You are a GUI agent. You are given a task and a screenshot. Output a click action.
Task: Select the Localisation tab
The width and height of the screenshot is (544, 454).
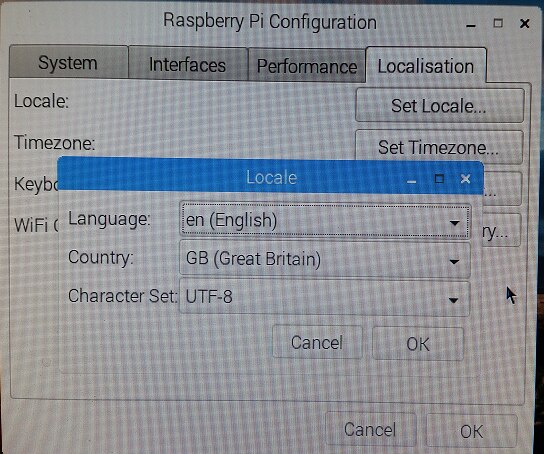(x=426, y=66)
